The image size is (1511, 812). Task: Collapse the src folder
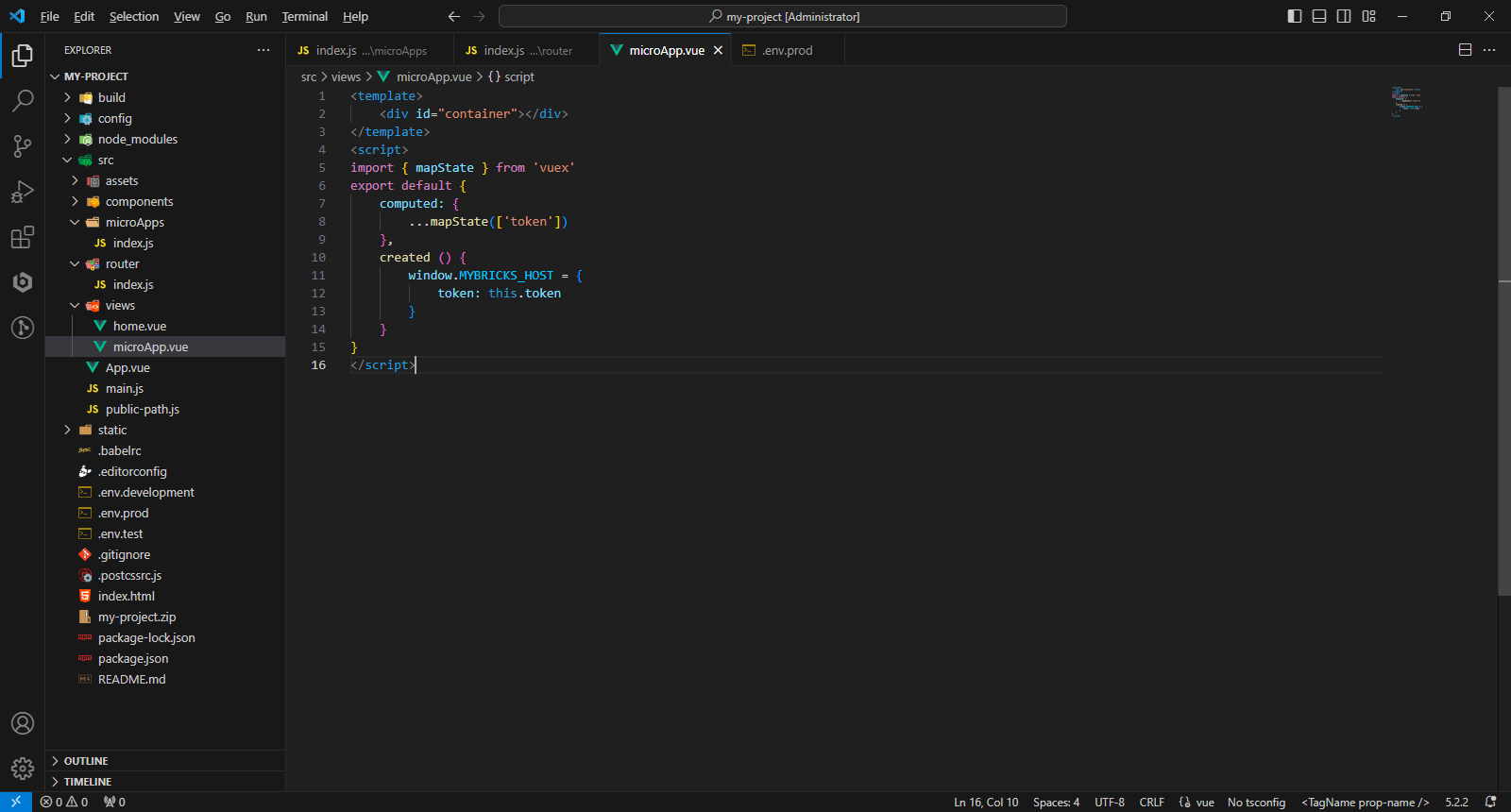point(165,160)
